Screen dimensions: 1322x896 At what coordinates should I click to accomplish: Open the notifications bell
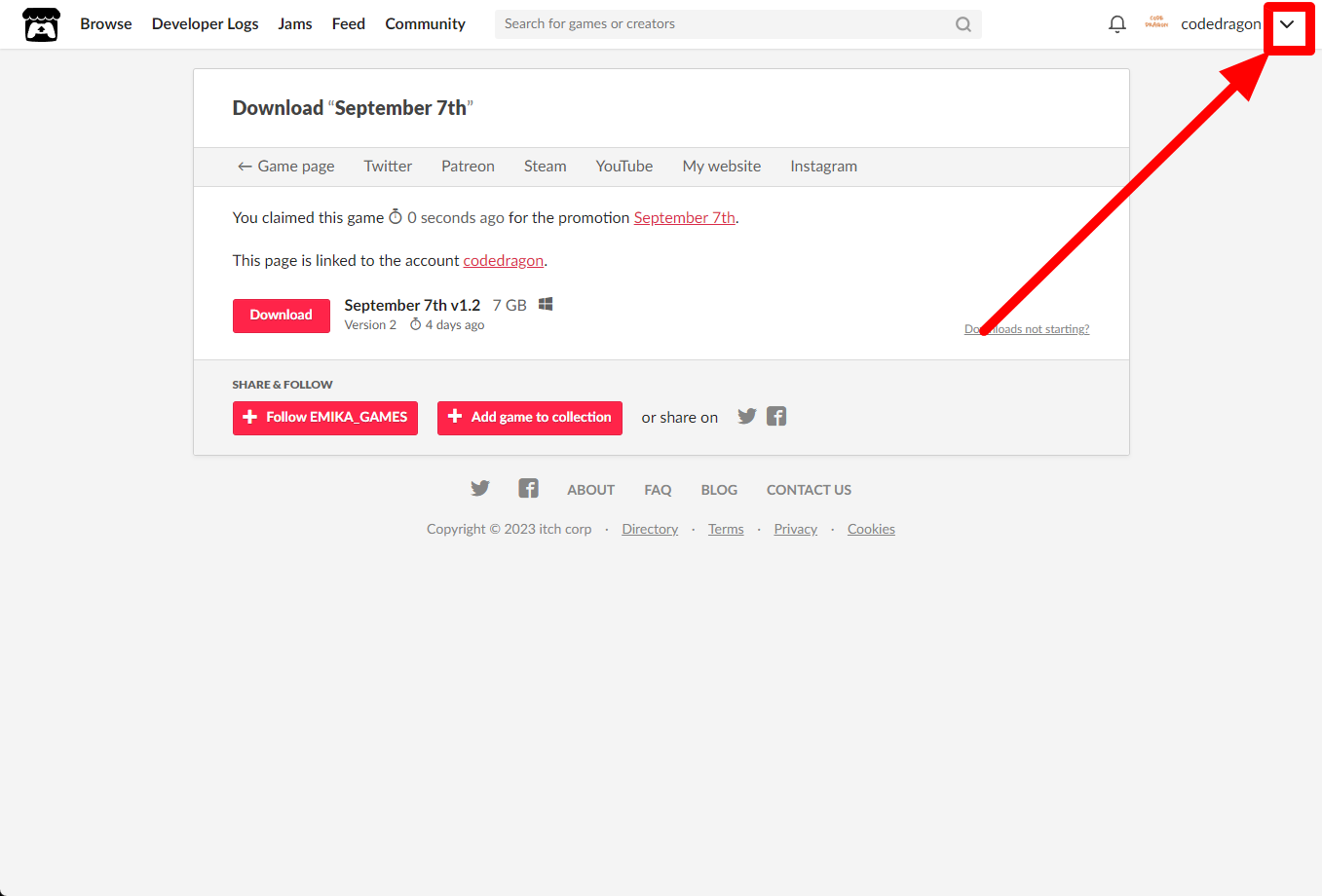[x=1117, y=24]
